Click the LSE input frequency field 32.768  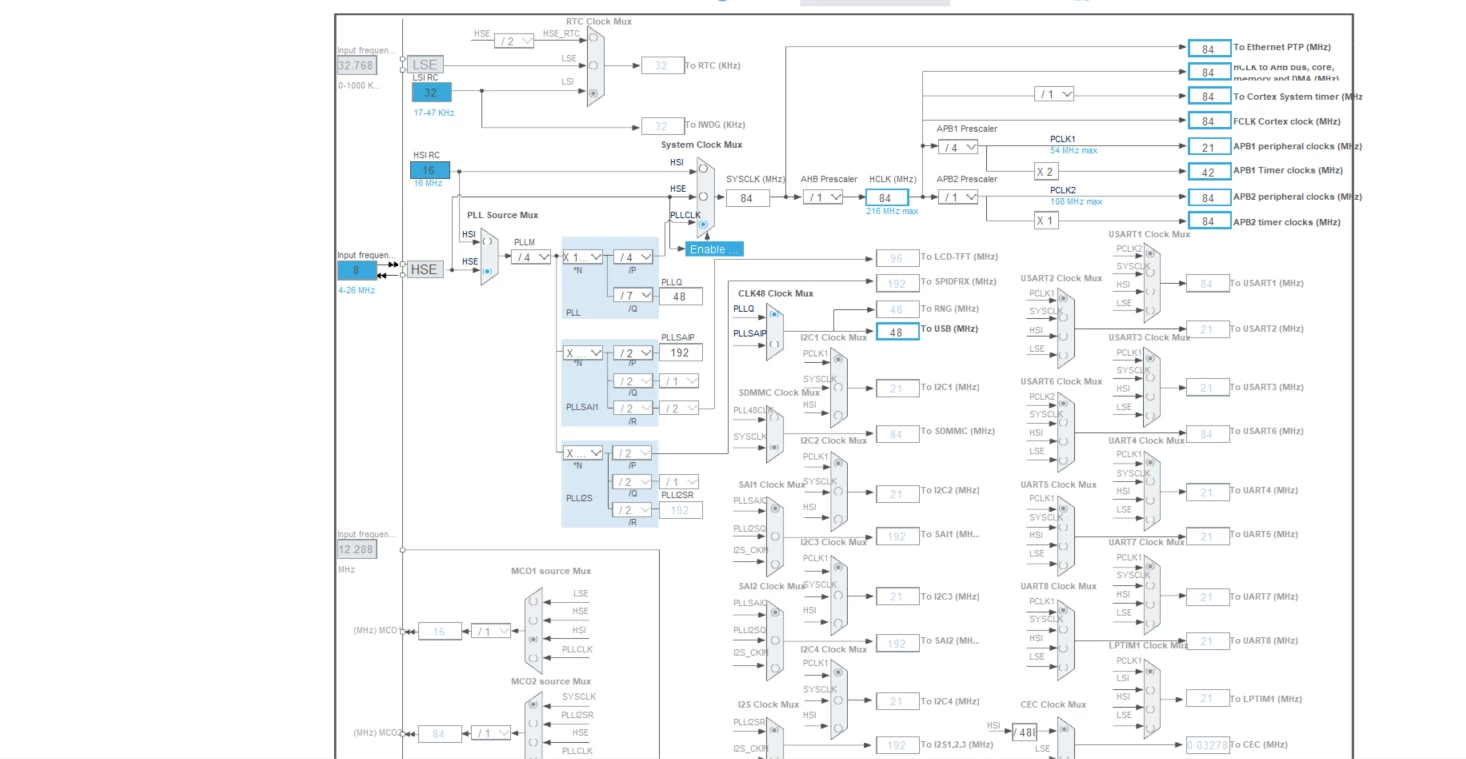click(x=357, y=66)
